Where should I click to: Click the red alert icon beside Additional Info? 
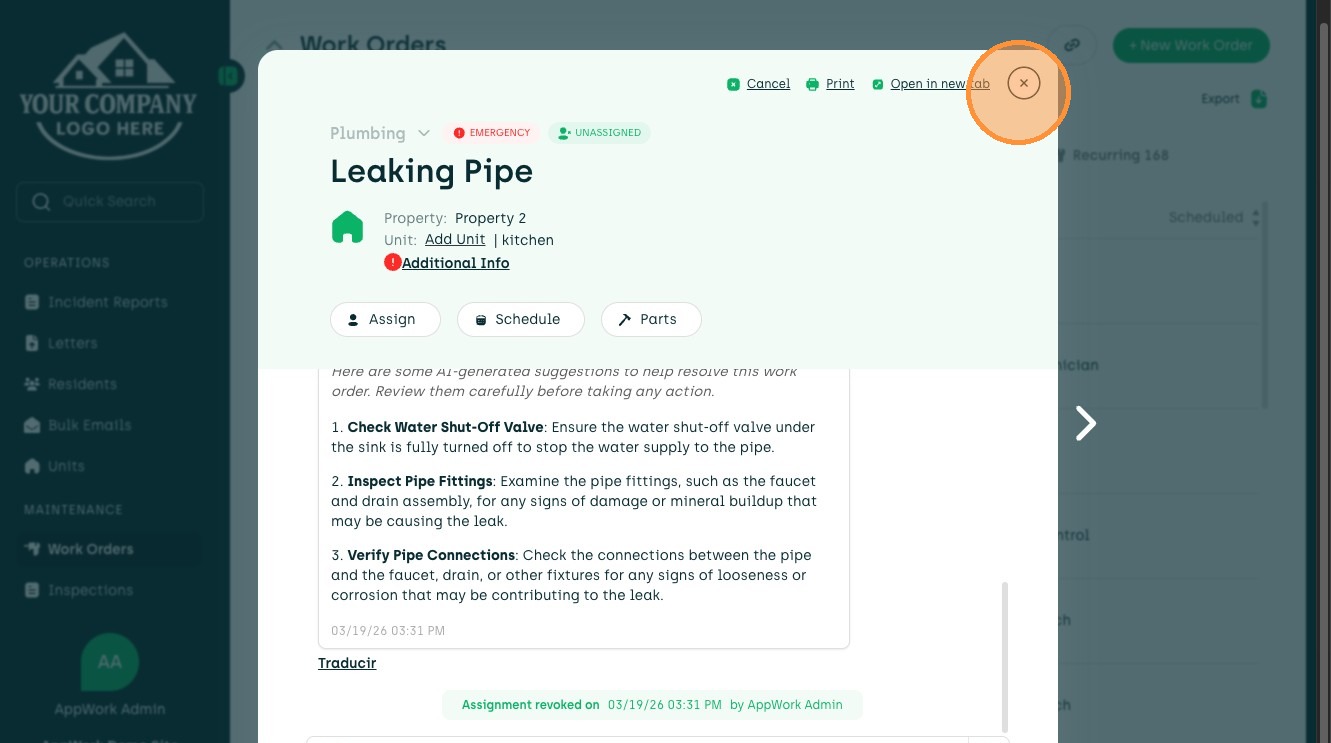tap(392, 262)
